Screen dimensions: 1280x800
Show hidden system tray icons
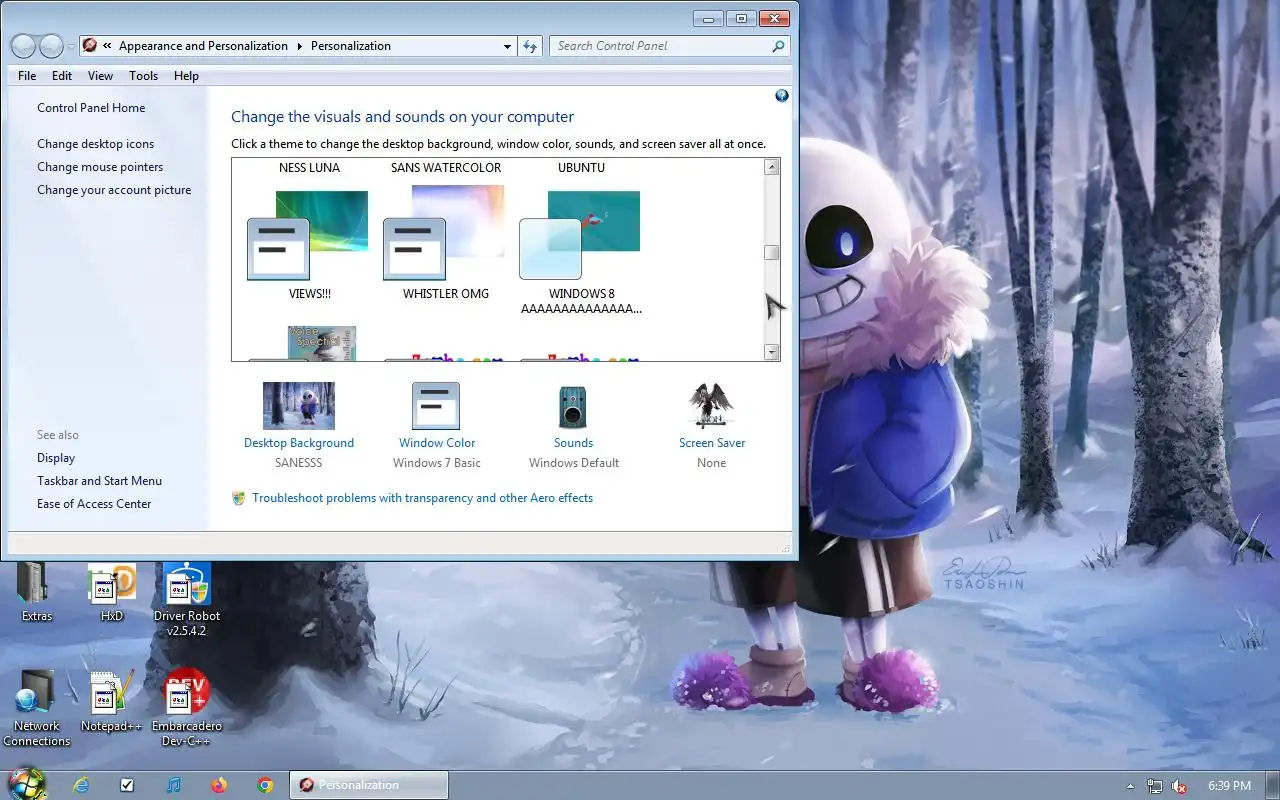tap(1130, 786)
